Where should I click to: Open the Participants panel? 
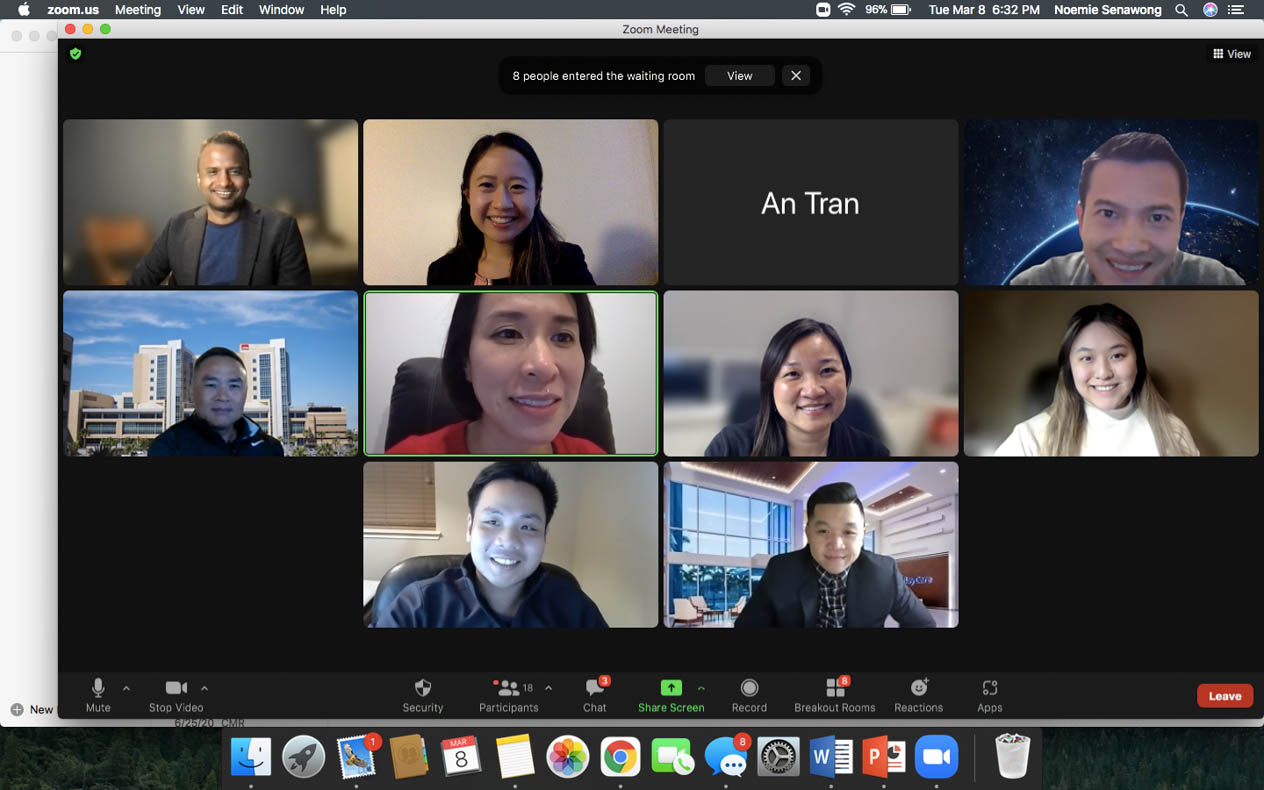click(509, 688)
